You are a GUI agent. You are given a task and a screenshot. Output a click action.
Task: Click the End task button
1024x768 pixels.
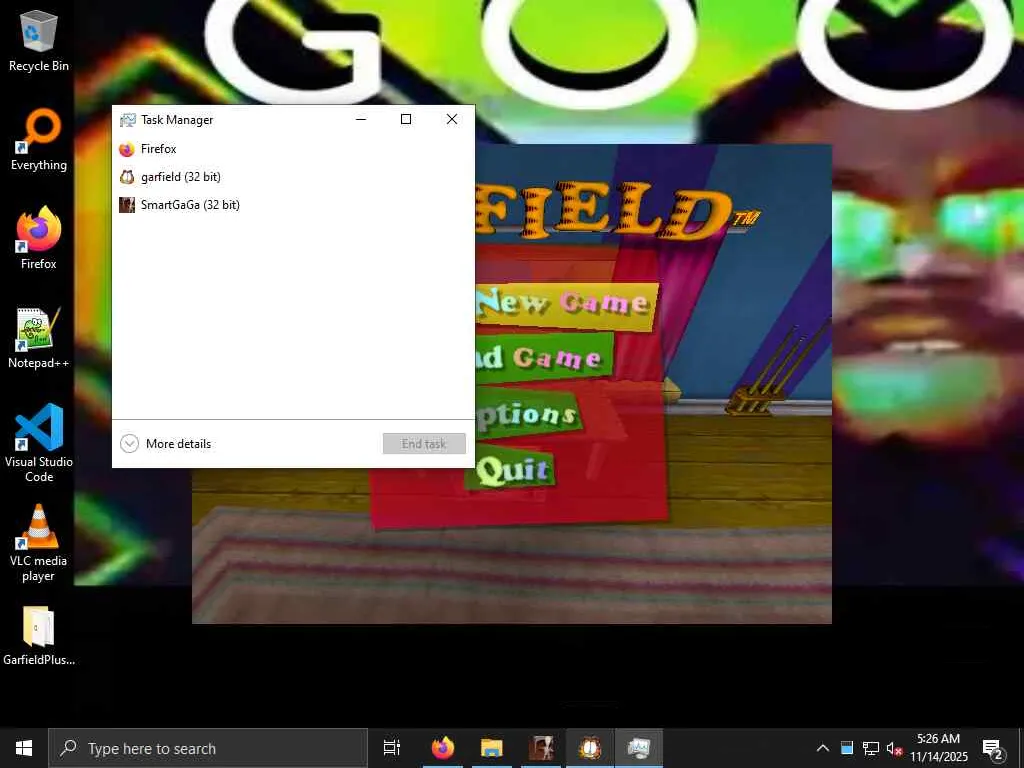point(424,444)
